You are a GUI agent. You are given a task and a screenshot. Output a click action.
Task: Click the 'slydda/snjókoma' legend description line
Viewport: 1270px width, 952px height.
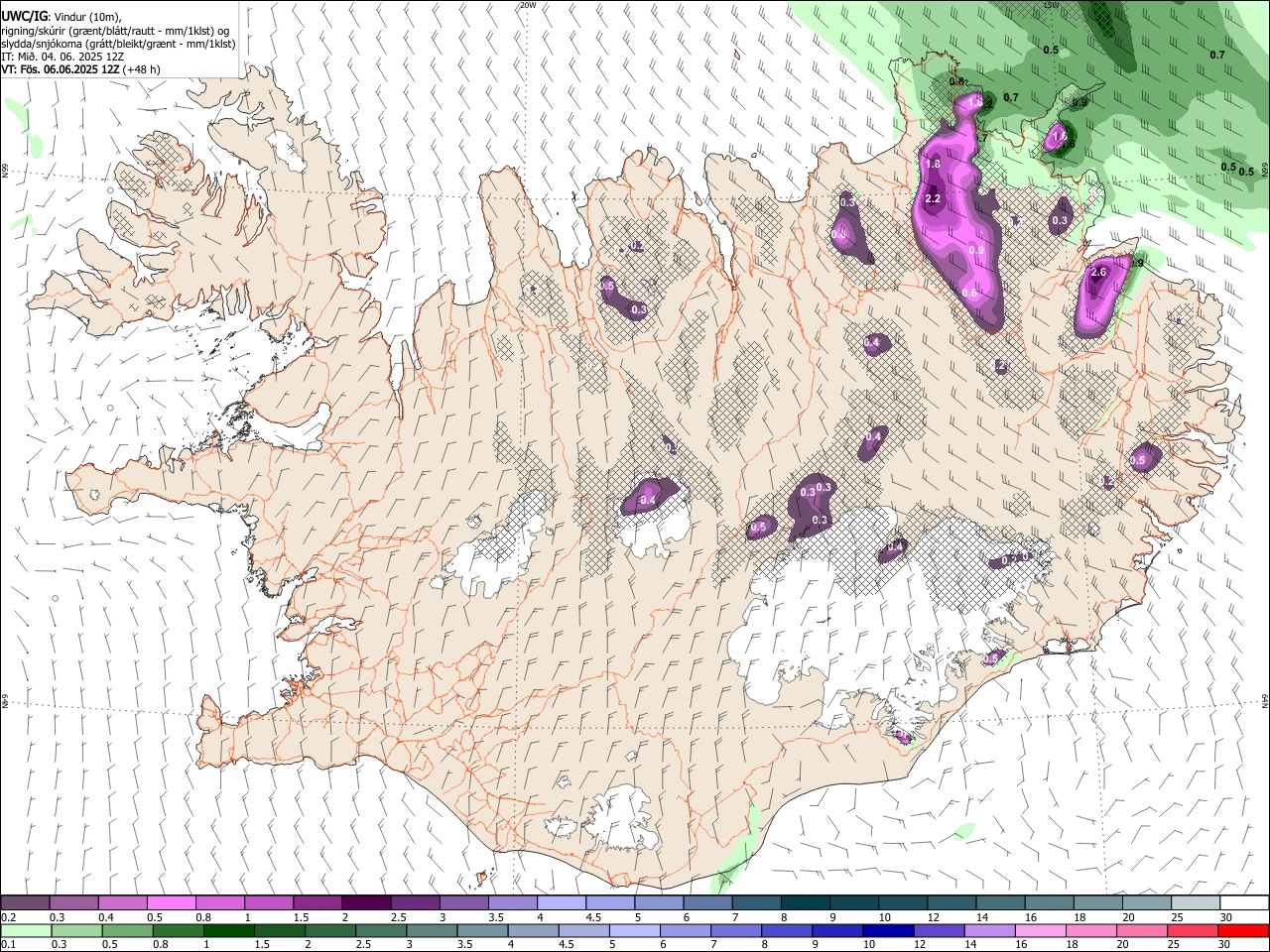click(118, 44)
